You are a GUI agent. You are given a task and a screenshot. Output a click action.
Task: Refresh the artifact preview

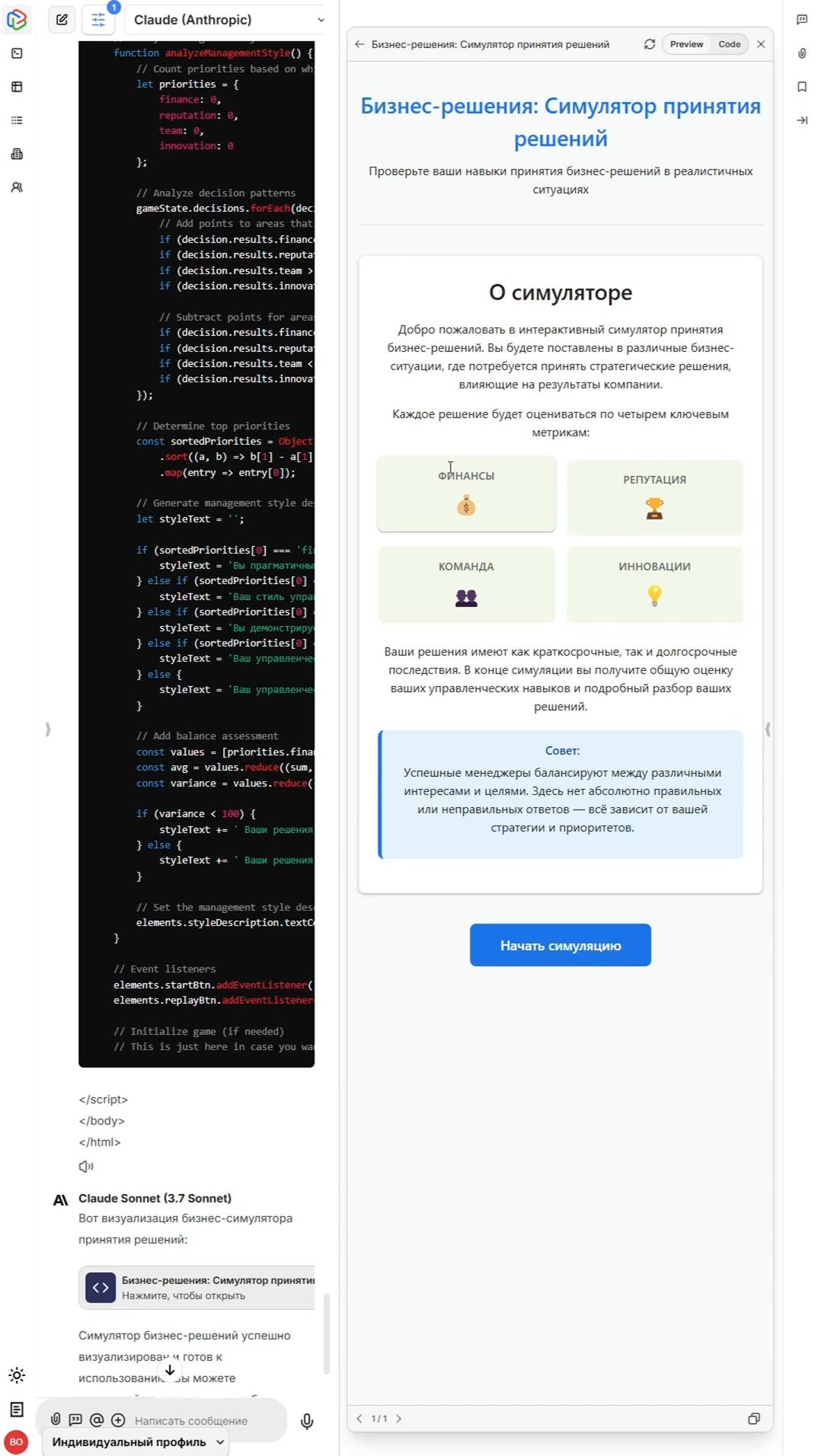[650, 44]
